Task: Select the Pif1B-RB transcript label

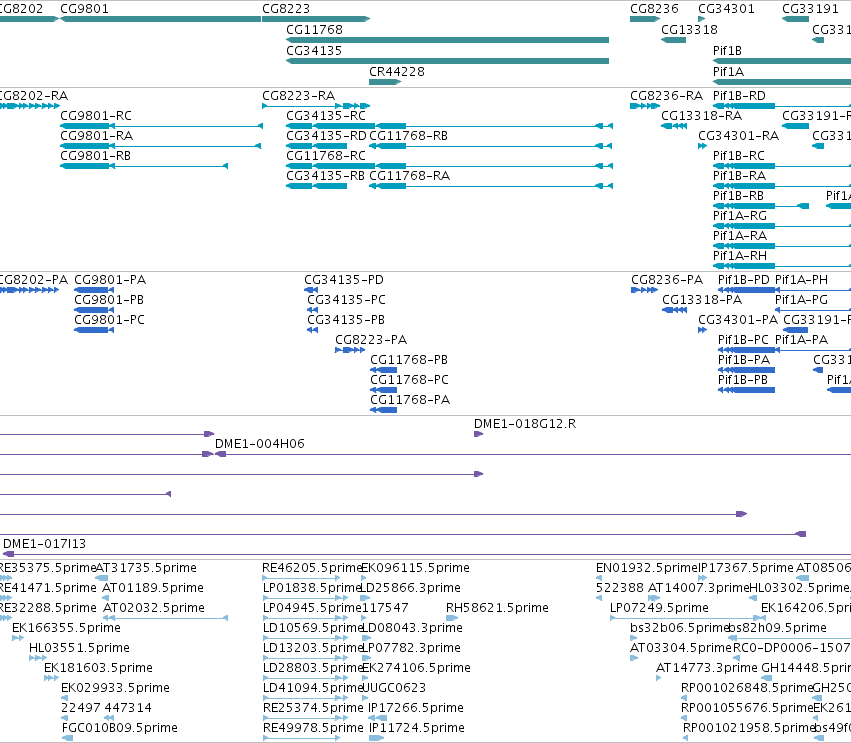Action: [x=738, y=196]
